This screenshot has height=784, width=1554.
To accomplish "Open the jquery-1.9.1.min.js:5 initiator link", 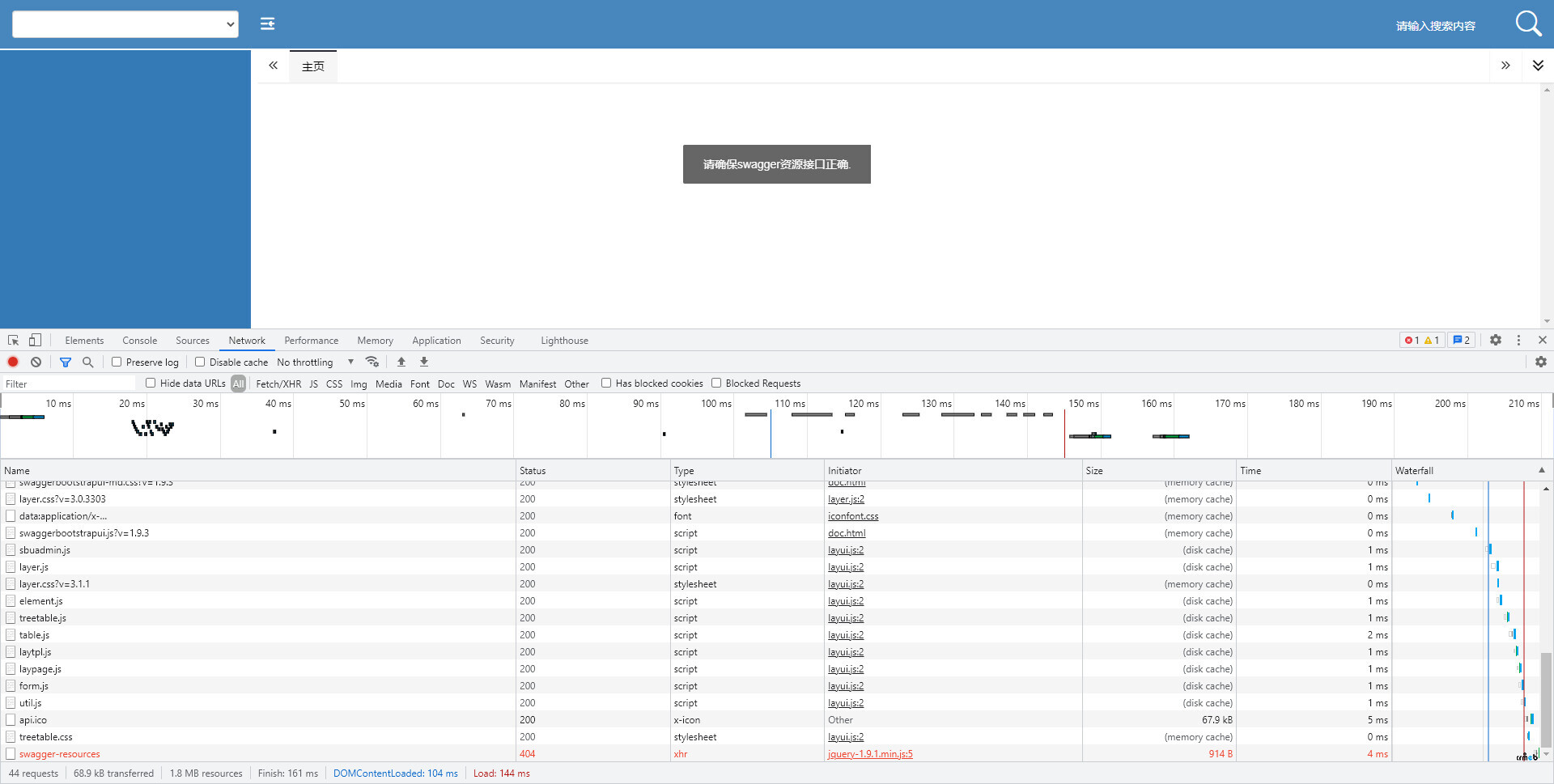I will click(870, 754).
